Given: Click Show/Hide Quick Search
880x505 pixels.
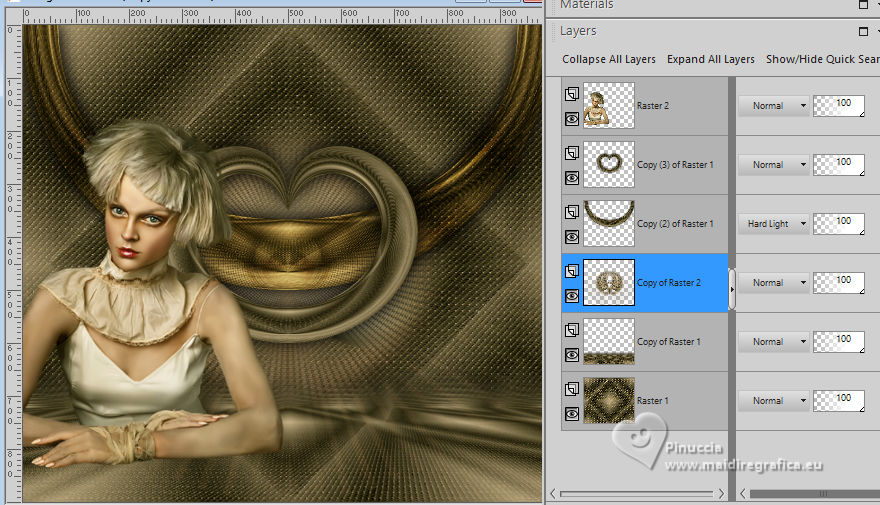Looking at the screenshot, I should pos(822,59).
